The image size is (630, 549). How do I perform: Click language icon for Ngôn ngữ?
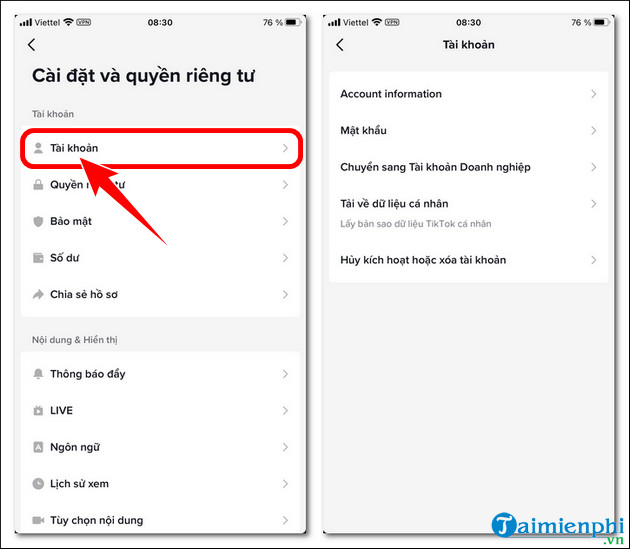38,447
